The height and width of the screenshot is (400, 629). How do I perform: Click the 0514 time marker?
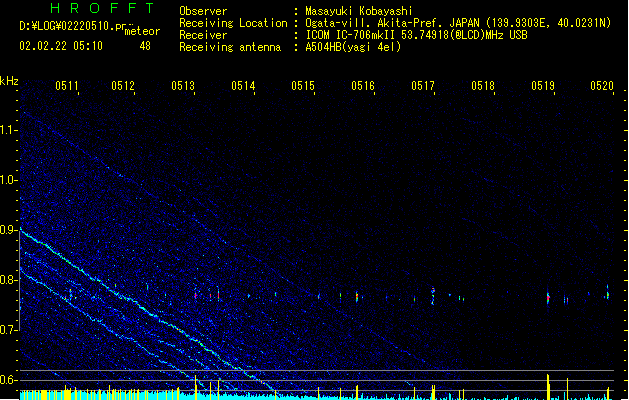click(x=243, y=86)
